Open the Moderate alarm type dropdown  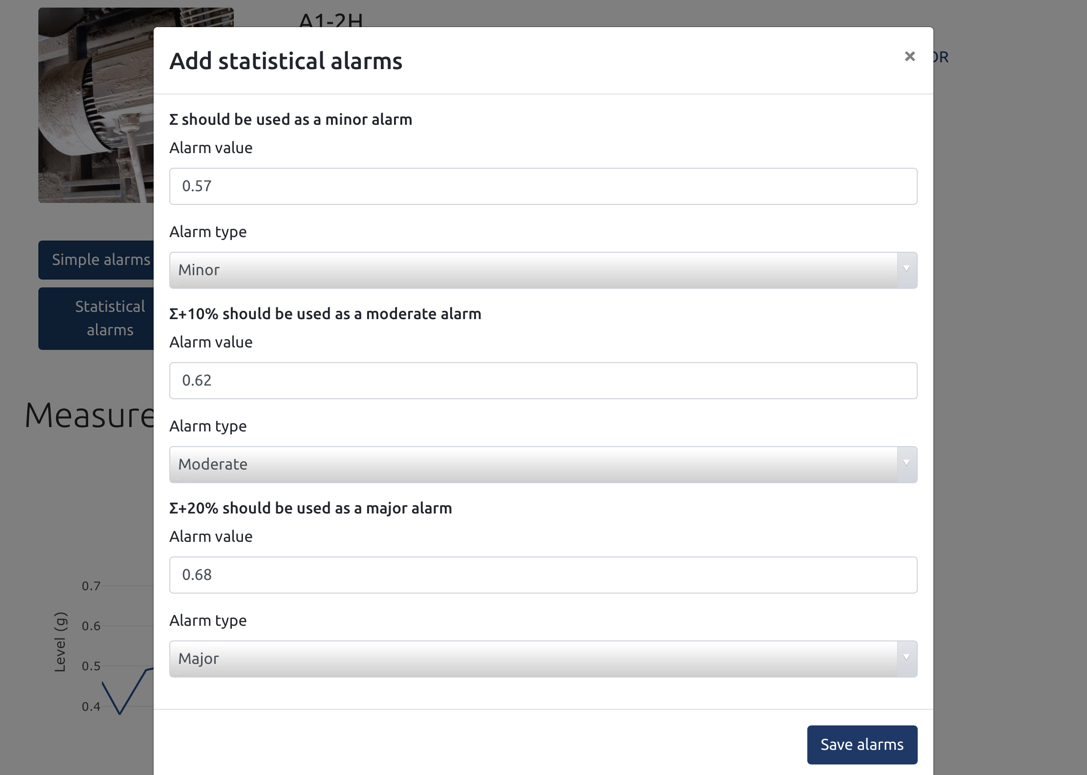tap(543, 464)
